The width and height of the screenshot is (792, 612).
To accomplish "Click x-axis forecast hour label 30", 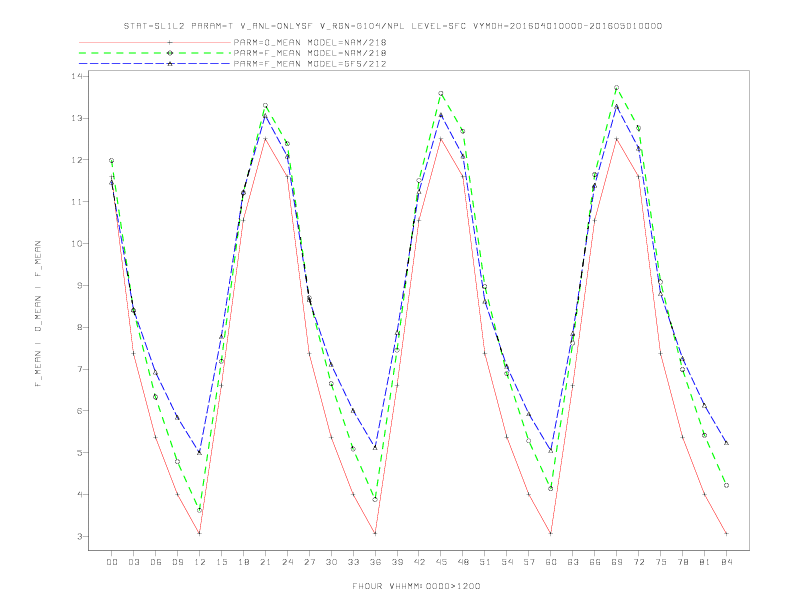I will click(x=331, y=562).
